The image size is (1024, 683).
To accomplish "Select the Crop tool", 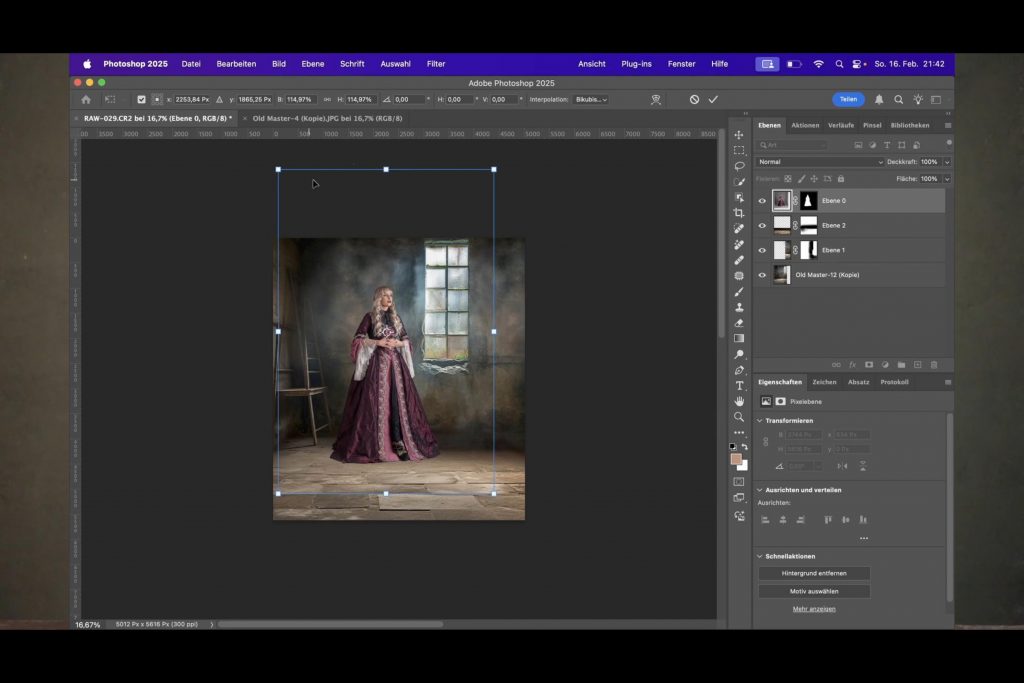I will pos(739,213).
